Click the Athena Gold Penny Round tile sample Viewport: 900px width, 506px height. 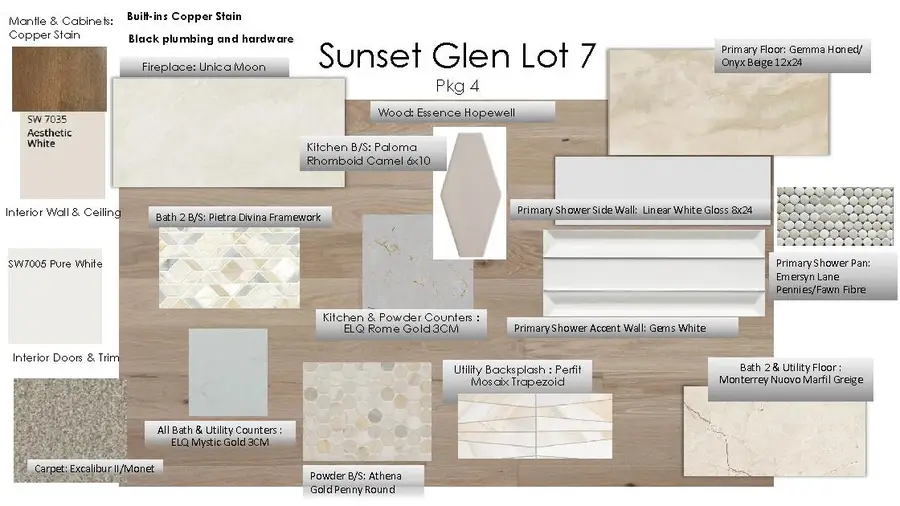coord(366,412)
